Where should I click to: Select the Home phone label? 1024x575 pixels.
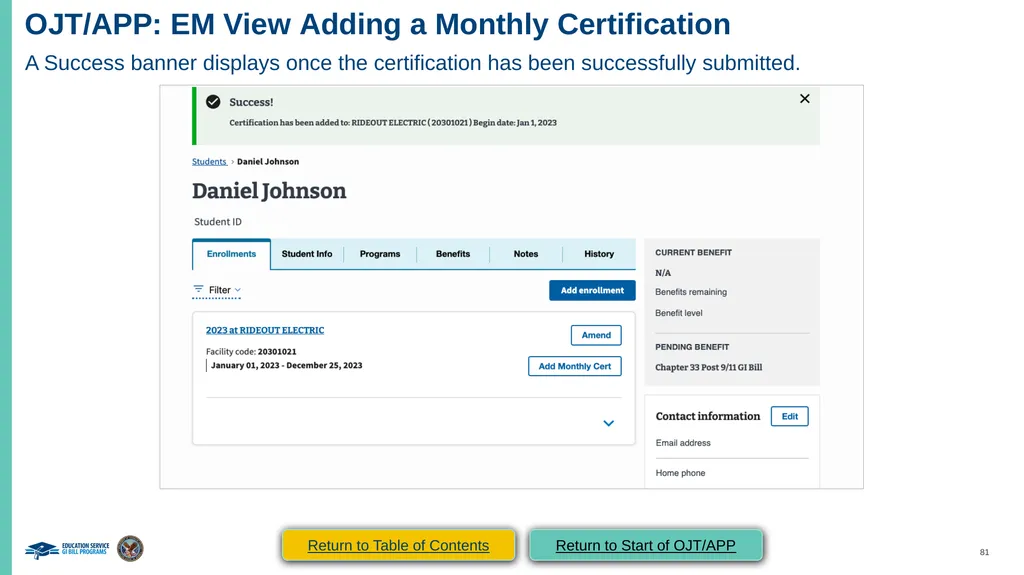(680, 473)
